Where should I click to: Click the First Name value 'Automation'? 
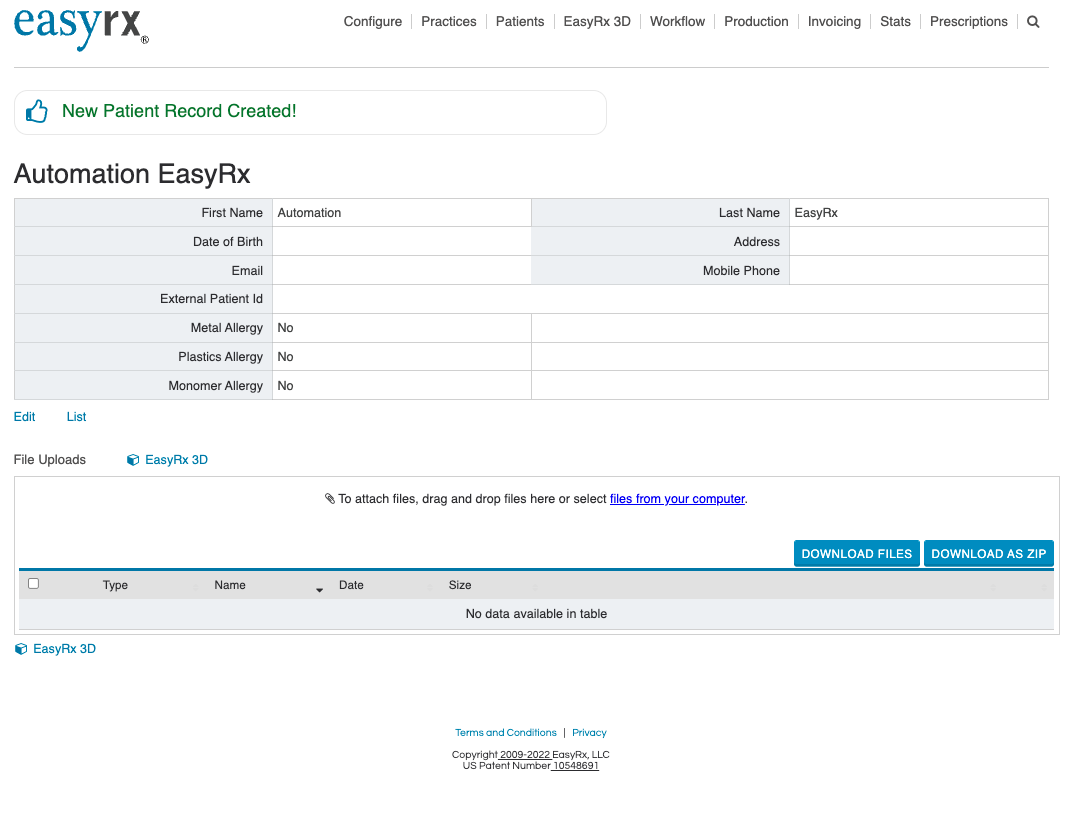tap(309, 213)
